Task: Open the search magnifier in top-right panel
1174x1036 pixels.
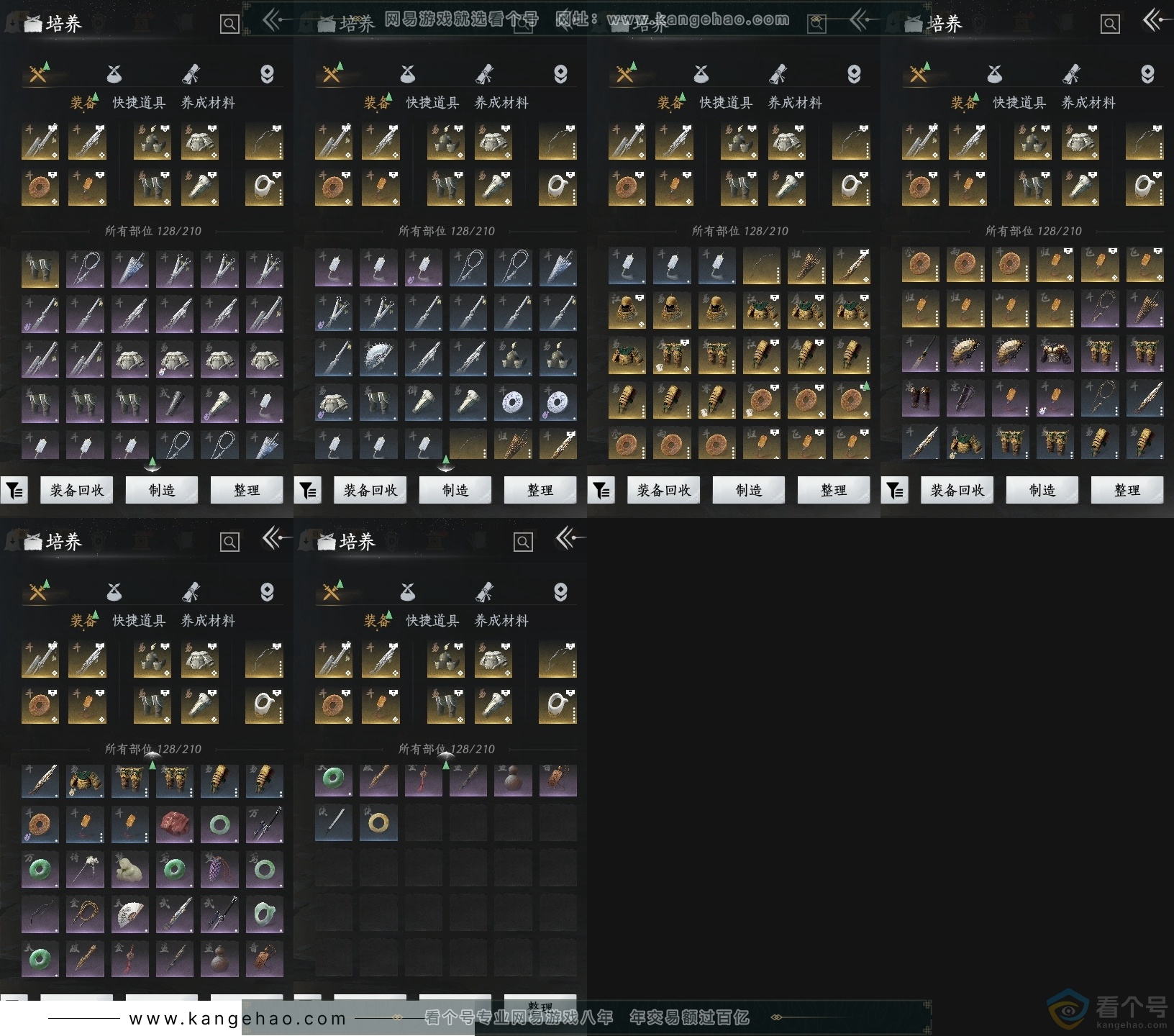Action: click(1110, 24)
